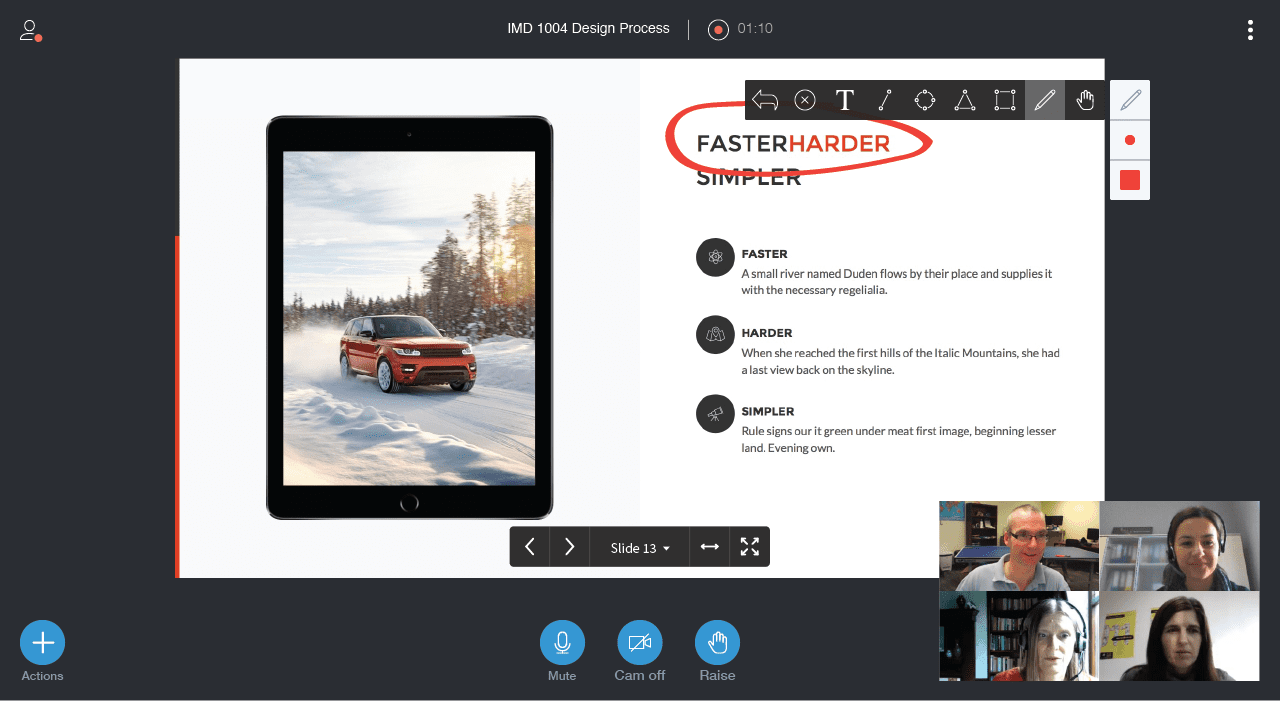1280x701 pixels.
Task: Go to the next slide
Action: pyautogui.click(x=570, y=547)
